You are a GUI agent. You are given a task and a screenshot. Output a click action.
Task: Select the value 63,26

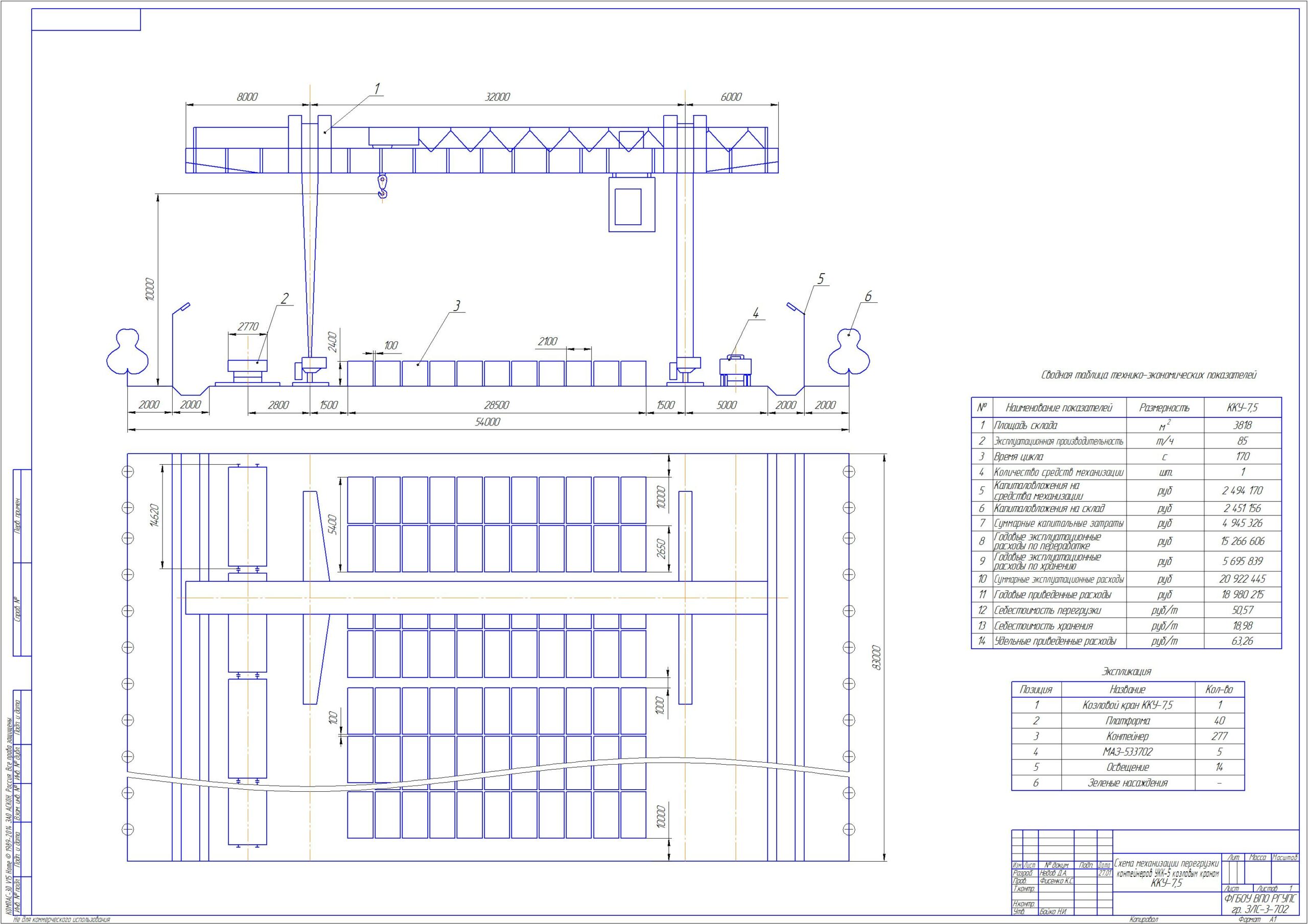[x=1243, y=641]
